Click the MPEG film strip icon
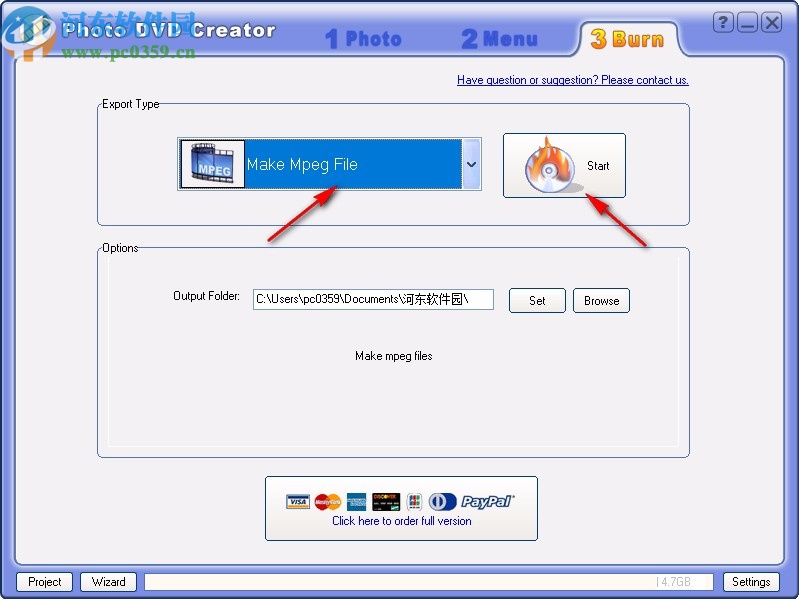799x599 pixels. (x=212, y=164)
